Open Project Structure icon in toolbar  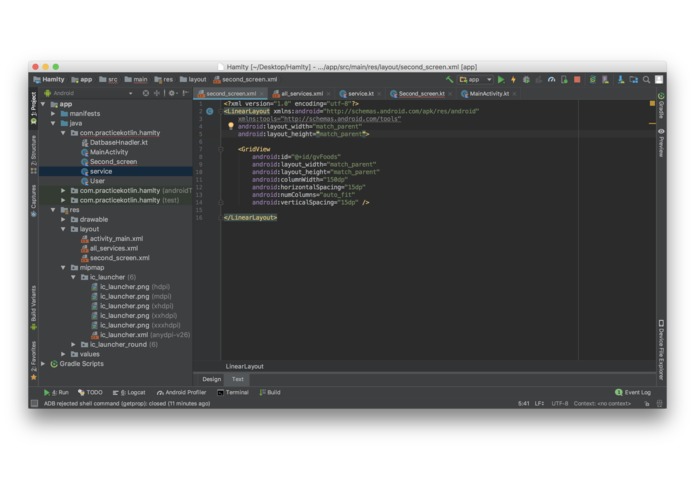tap(634, 79)
